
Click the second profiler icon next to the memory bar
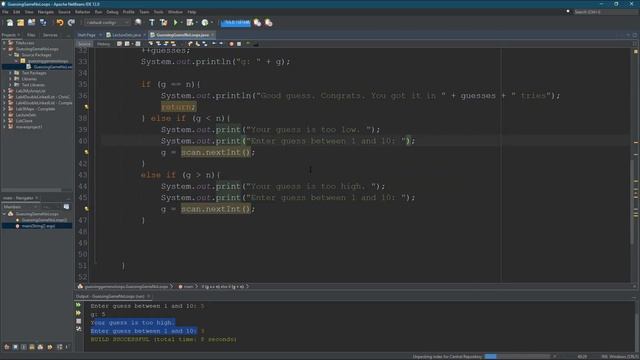[x=269, y=22]
